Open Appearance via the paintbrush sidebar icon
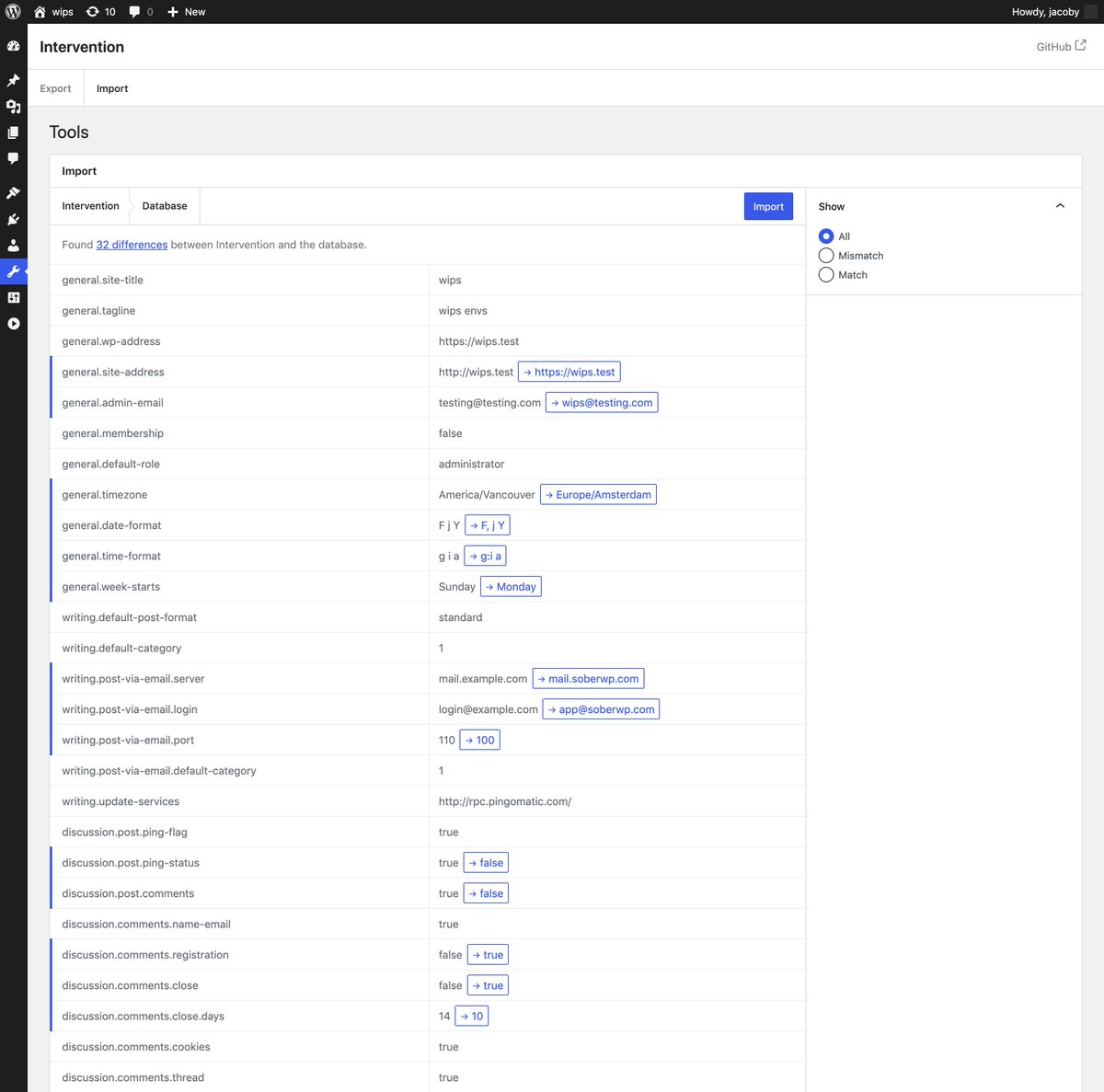1104x1092 pixels. (13, 193)
